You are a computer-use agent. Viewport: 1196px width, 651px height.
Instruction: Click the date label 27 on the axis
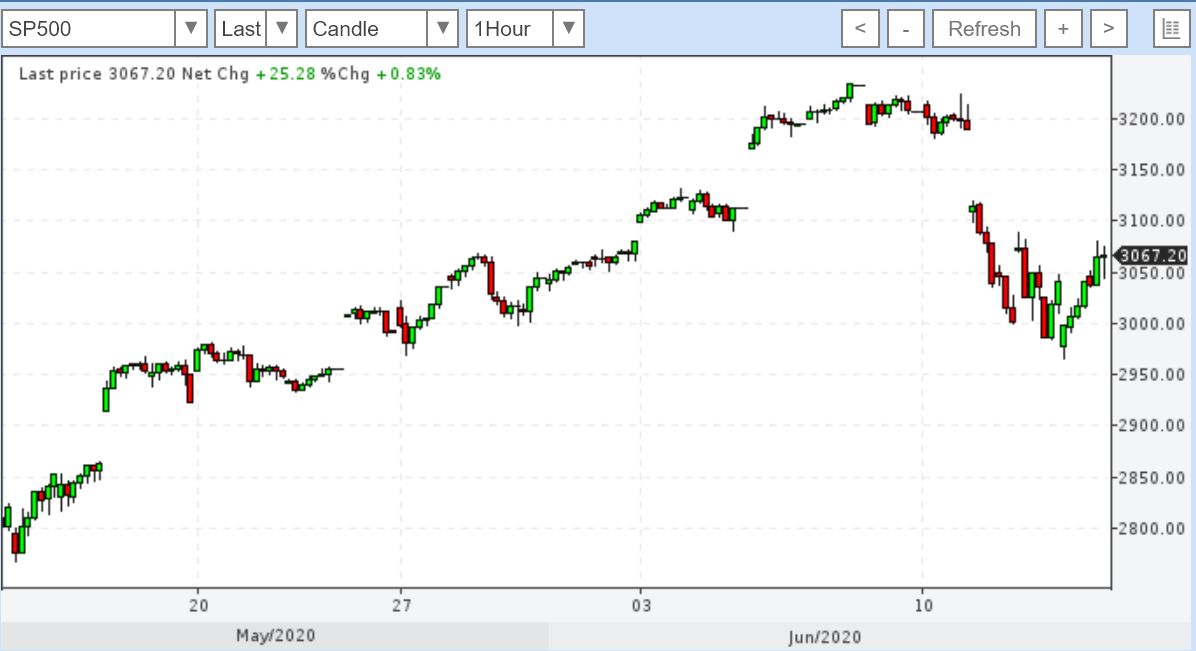click(x=401, y=606)
